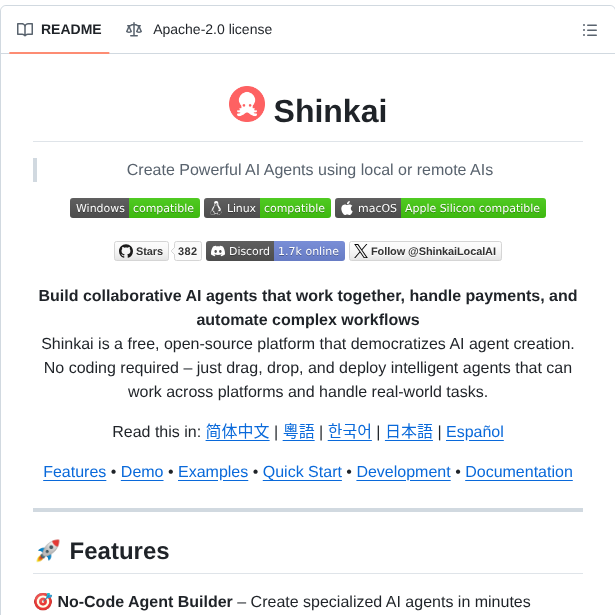Click the rocket emoji beside Features
The image size is (615, 615).
[x=48, y=550]
